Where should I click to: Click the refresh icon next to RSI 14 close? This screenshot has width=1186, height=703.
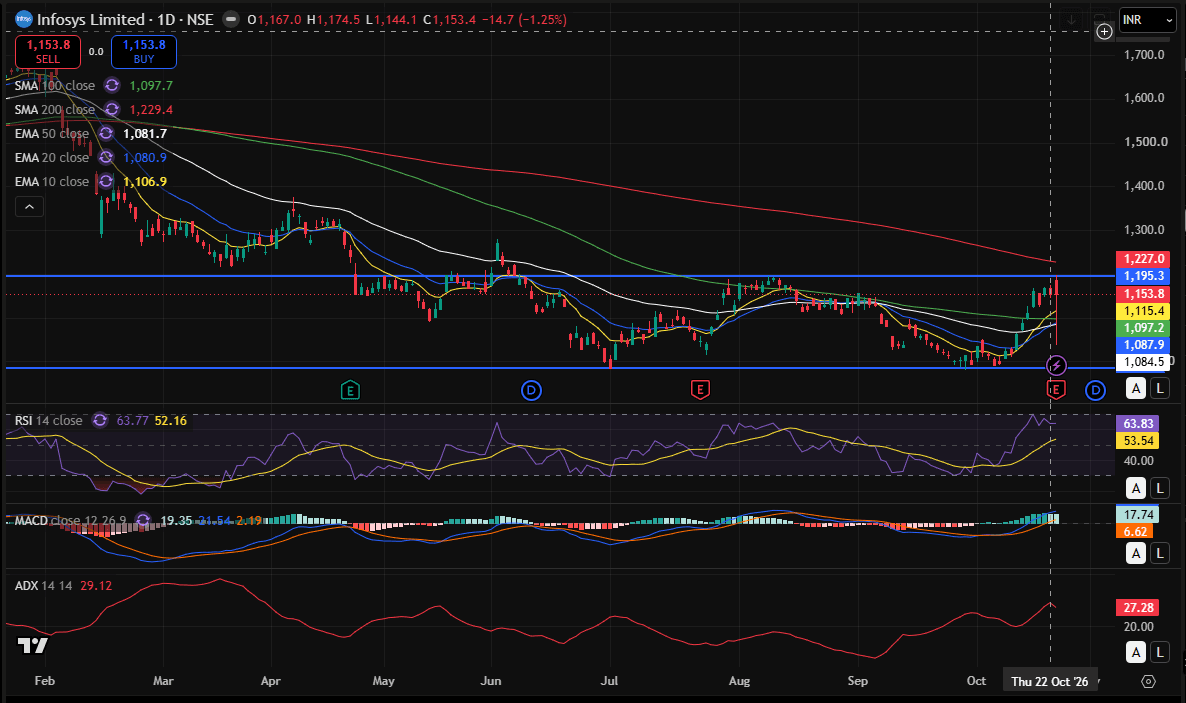click(x=100, y=420)
